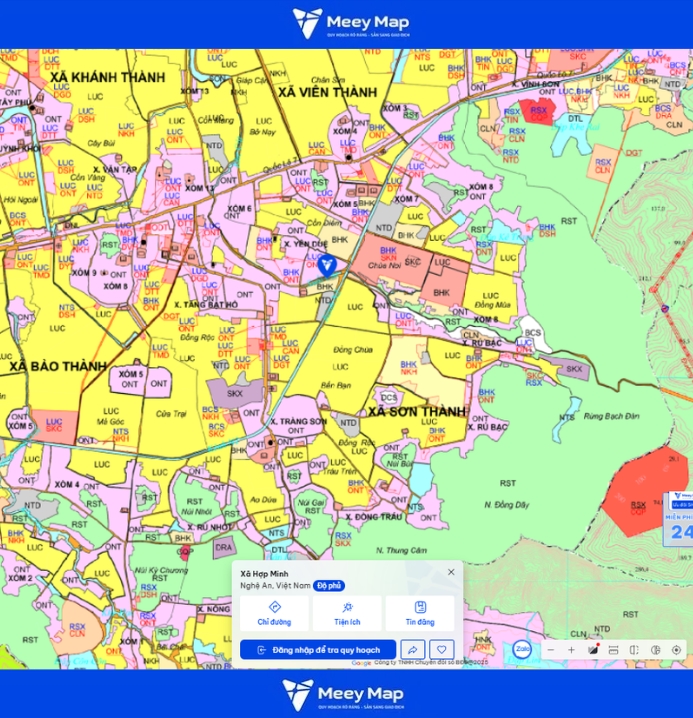This screenshot has width=693, height=718.
Task: Click the X. RÚ NHÓT hamlet label
Action: coord(209,528)
